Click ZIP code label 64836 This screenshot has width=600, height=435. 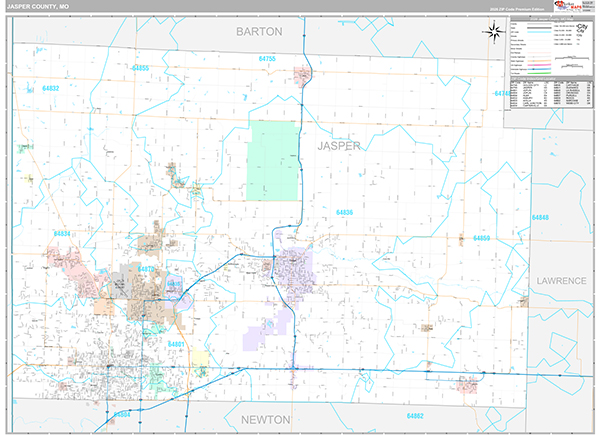(x=344, y=213)
